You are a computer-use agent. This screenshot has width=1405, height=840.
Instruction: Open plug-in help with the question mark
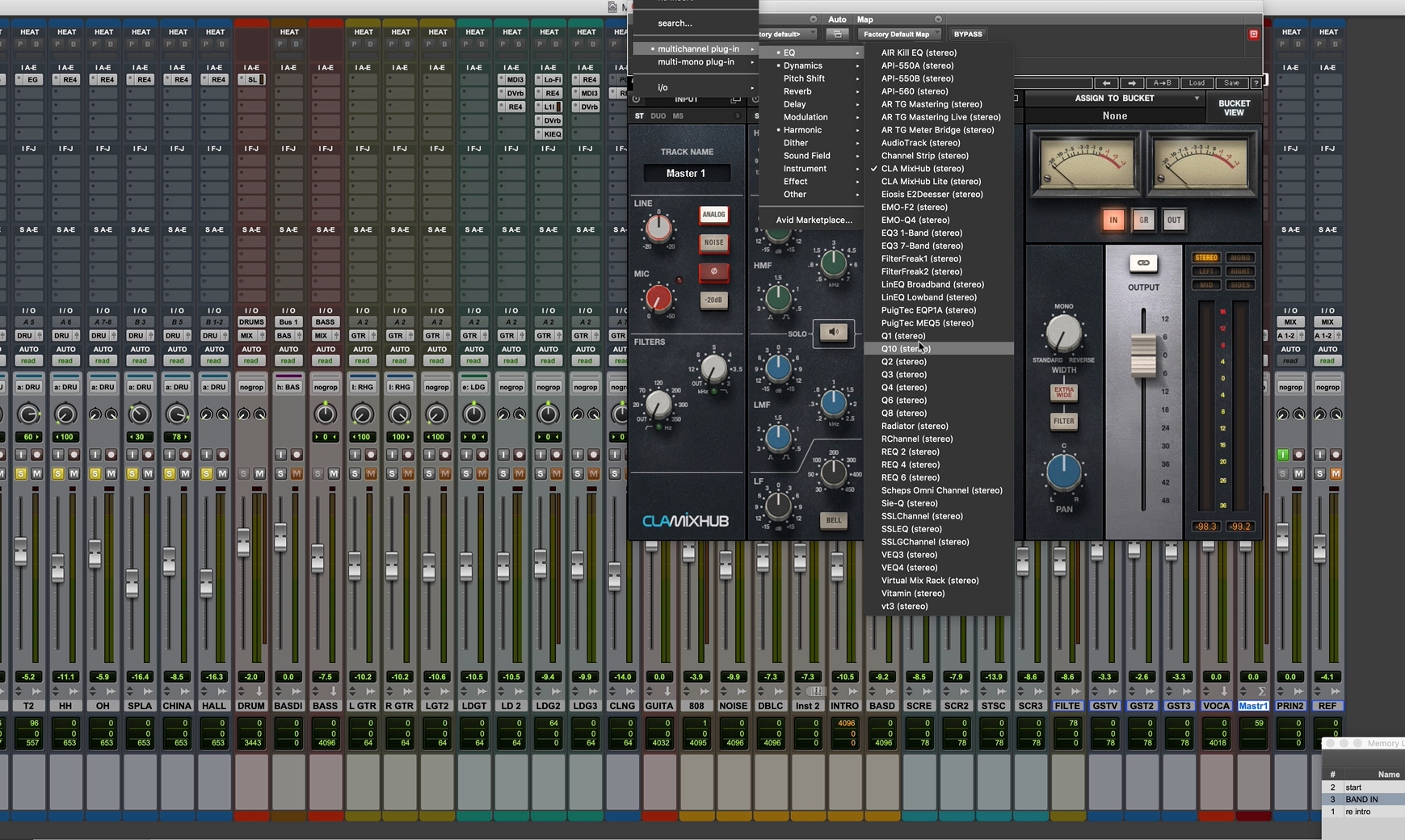(x=1256, y=83)
